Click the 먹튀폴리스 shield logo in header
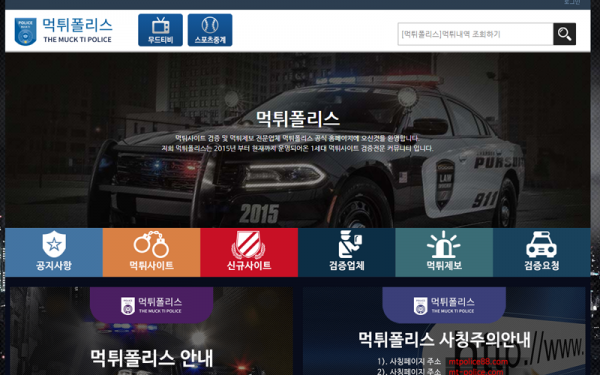 (x=25, y=31)
